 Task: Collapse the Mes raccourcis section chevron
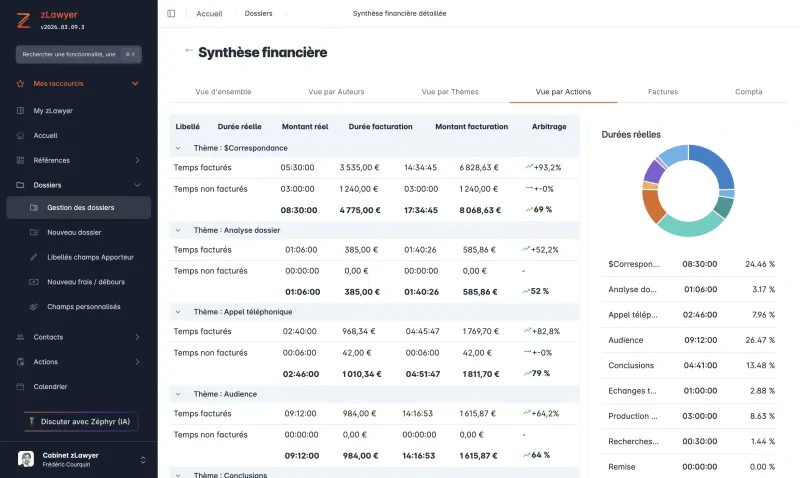tap(135, 84)
